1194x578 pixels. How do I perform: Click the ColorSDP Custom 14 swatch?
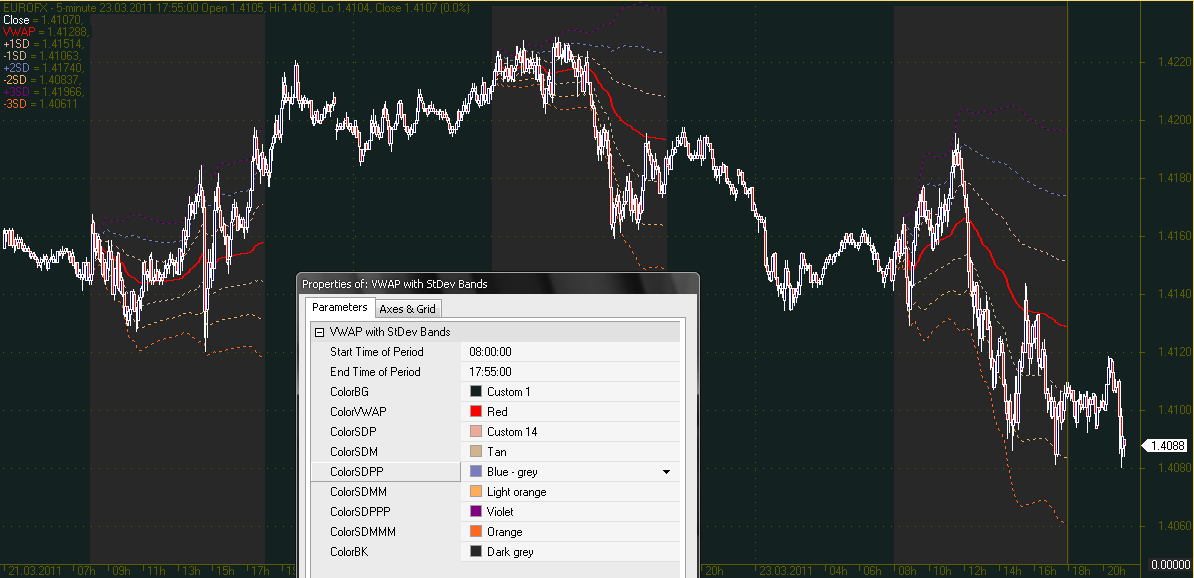pyautogui.click(x=476, y=432)
